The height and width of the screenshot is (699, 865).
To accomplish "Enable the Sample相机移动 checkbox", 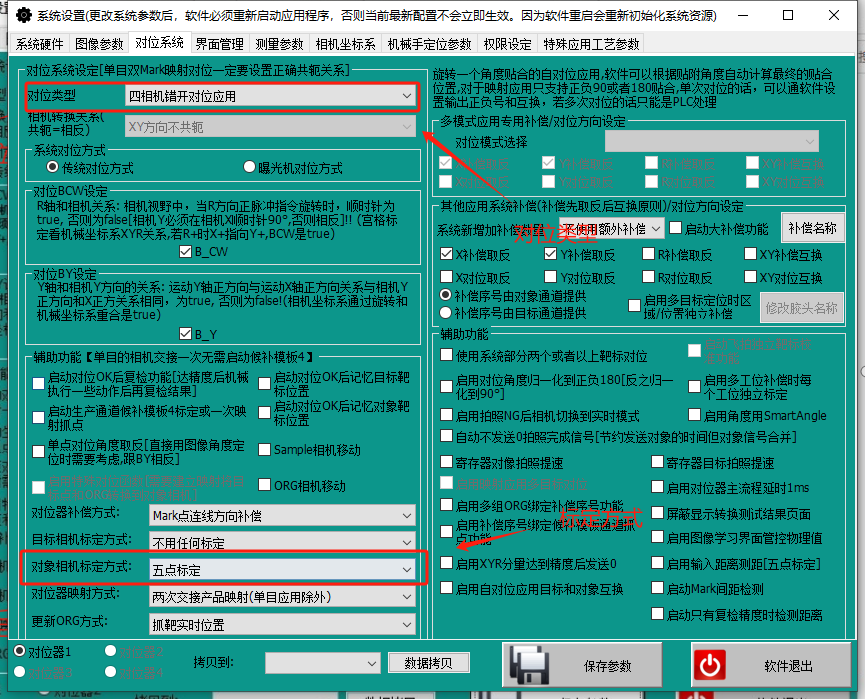I will click(264, 450).
